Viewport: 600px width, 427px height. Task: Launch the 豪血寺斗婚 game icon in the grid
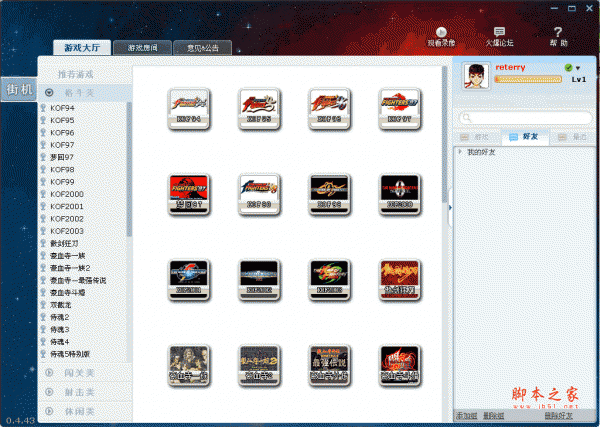point(399,365)
